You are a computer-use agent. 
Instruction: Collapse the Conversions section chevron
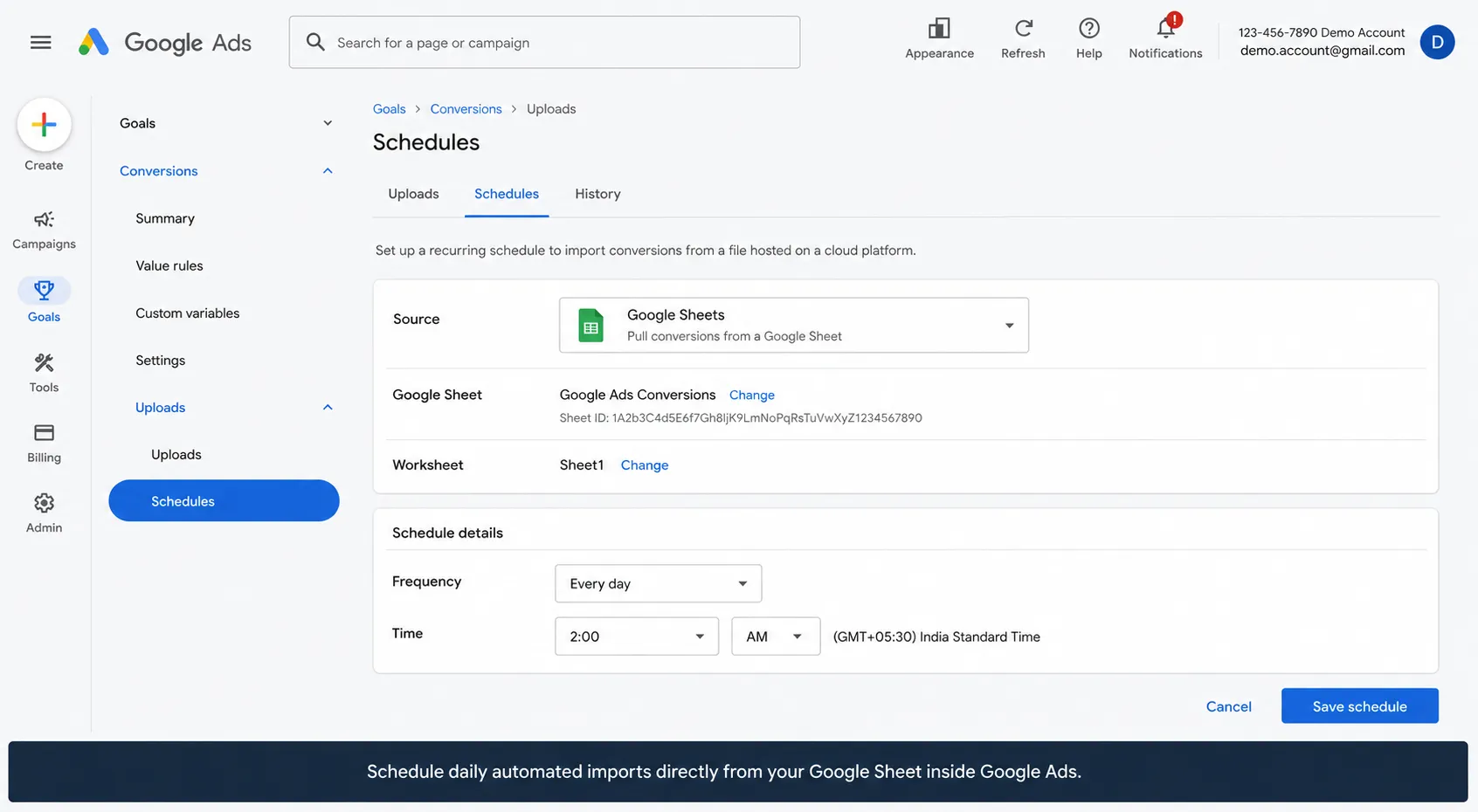click(328, 171)
